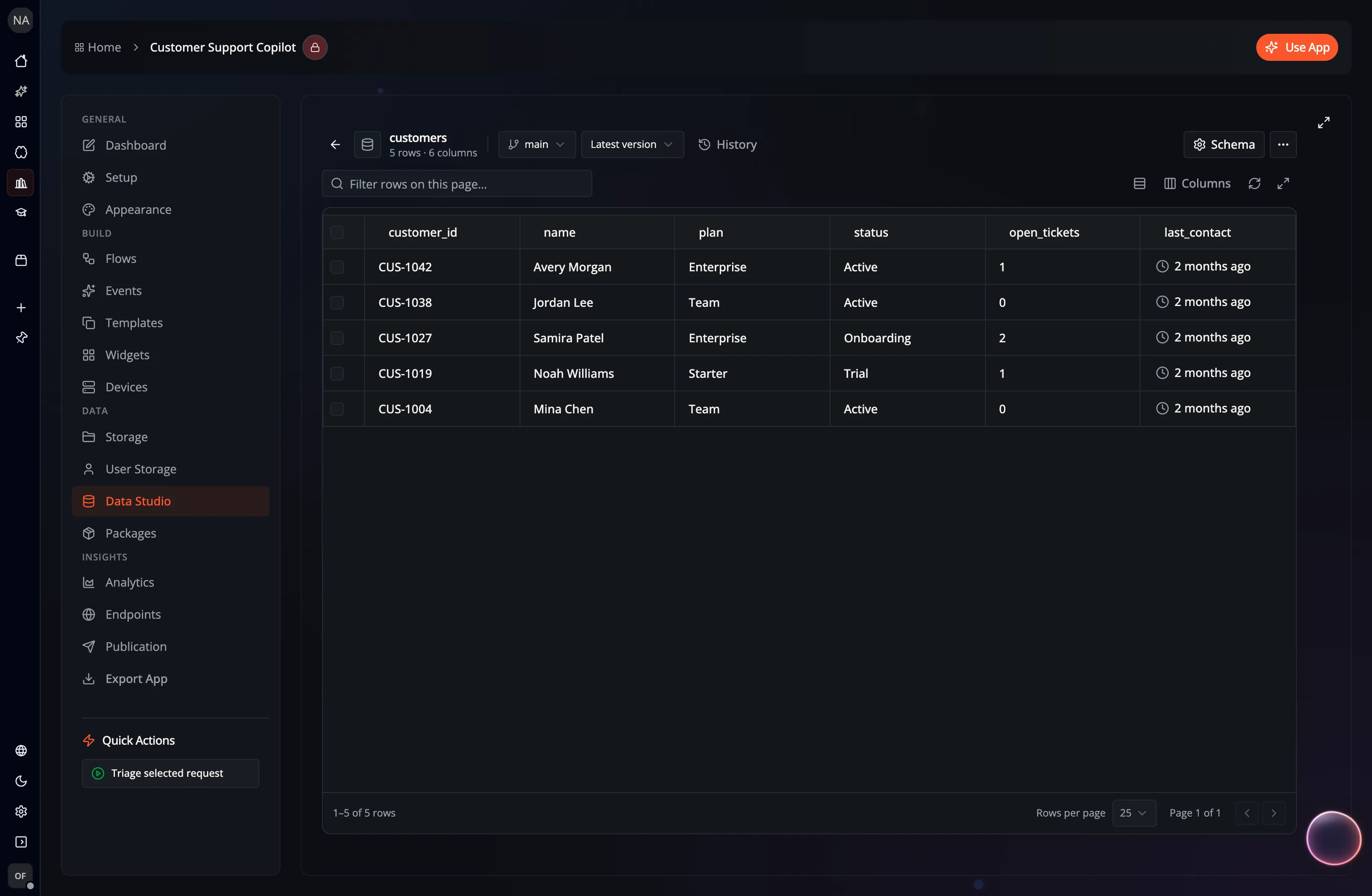
Task: Expand the table with toolbar fullscreen icon
Action: coord(1282,183)
